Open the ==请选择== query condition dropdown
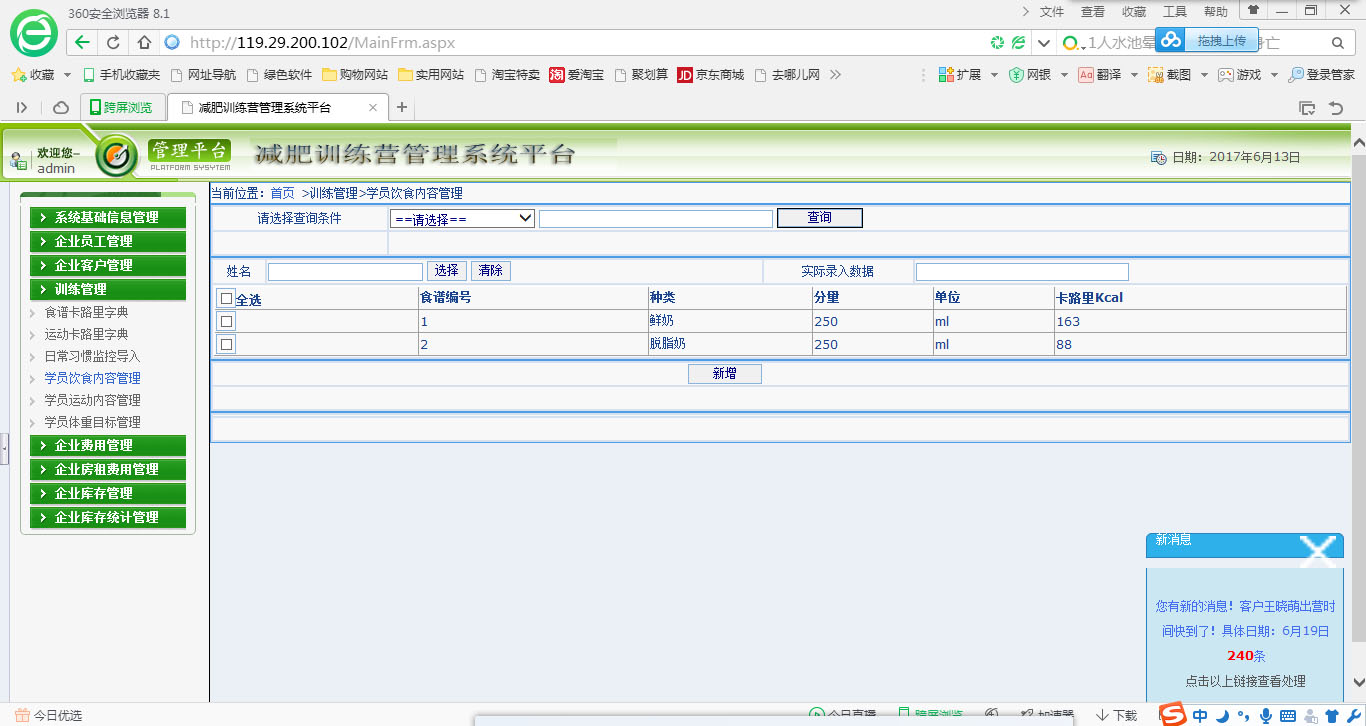This screenshot has width=1366, height=726. (x=462, y=218)
